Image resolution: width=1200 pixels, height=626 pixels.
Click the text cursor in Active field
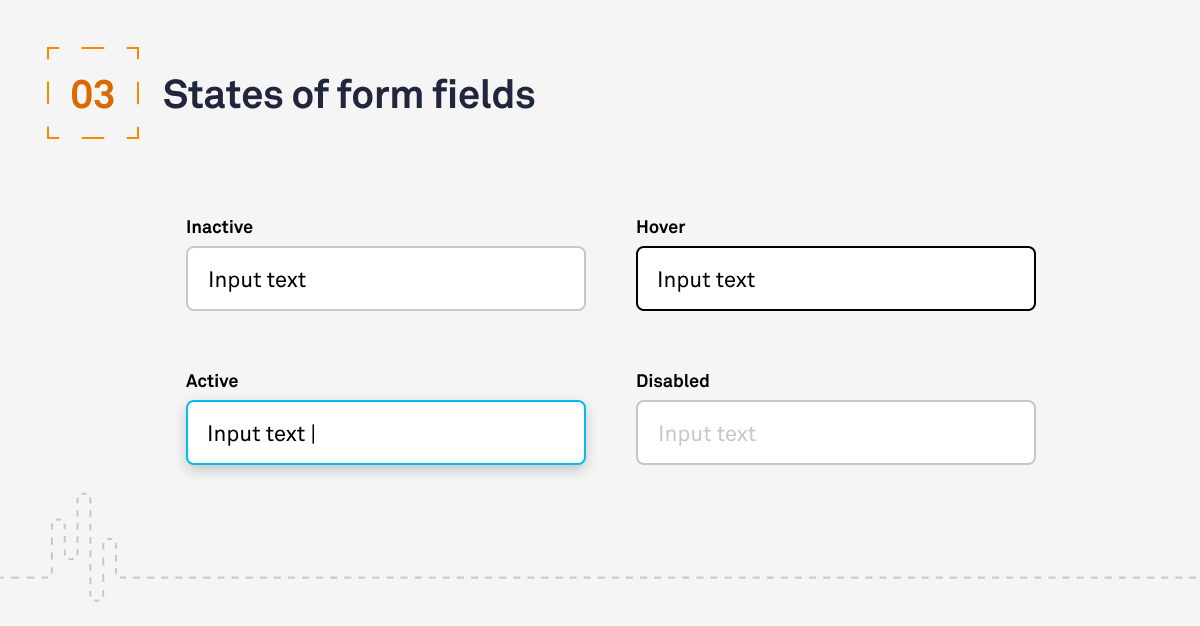click(x=313, y=434)
